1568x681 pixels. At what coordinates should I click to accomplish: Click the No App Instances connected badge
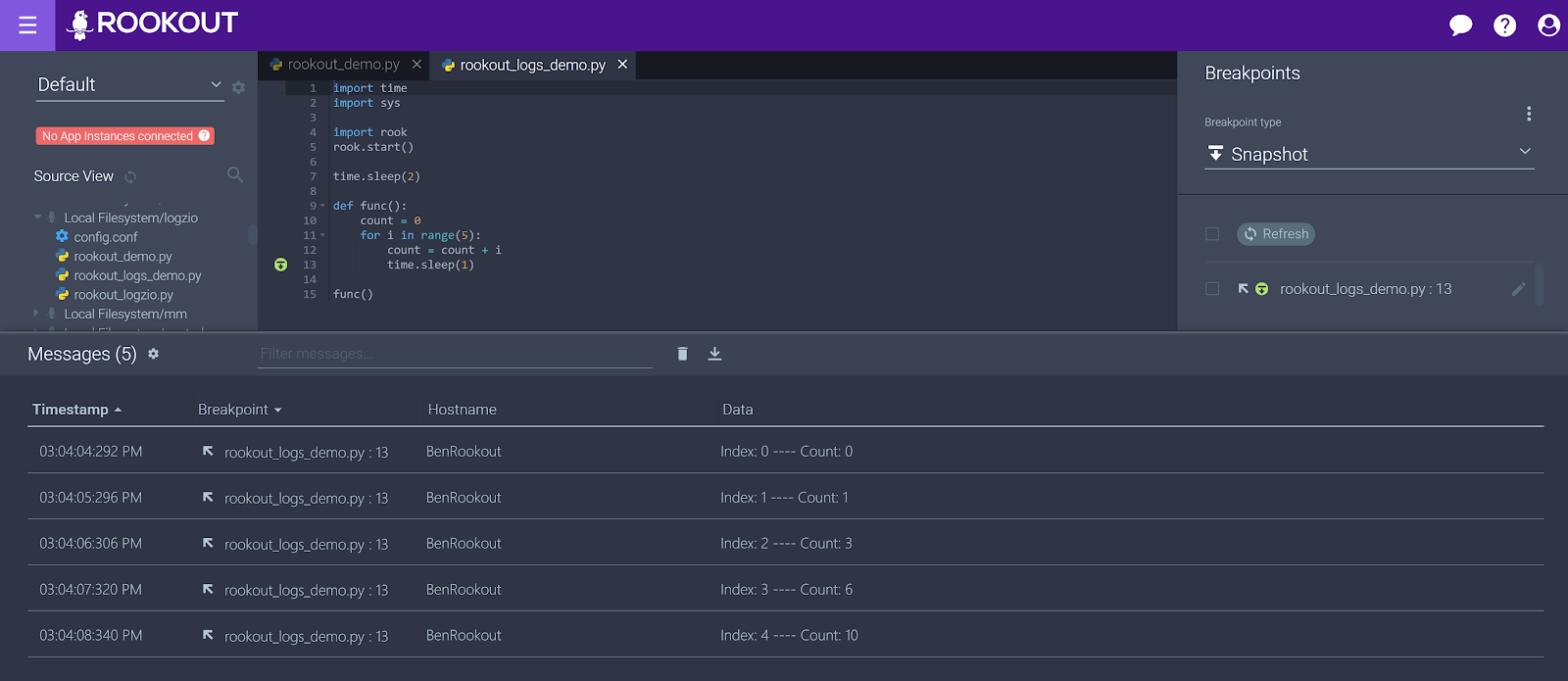click(x=125, y=136)
